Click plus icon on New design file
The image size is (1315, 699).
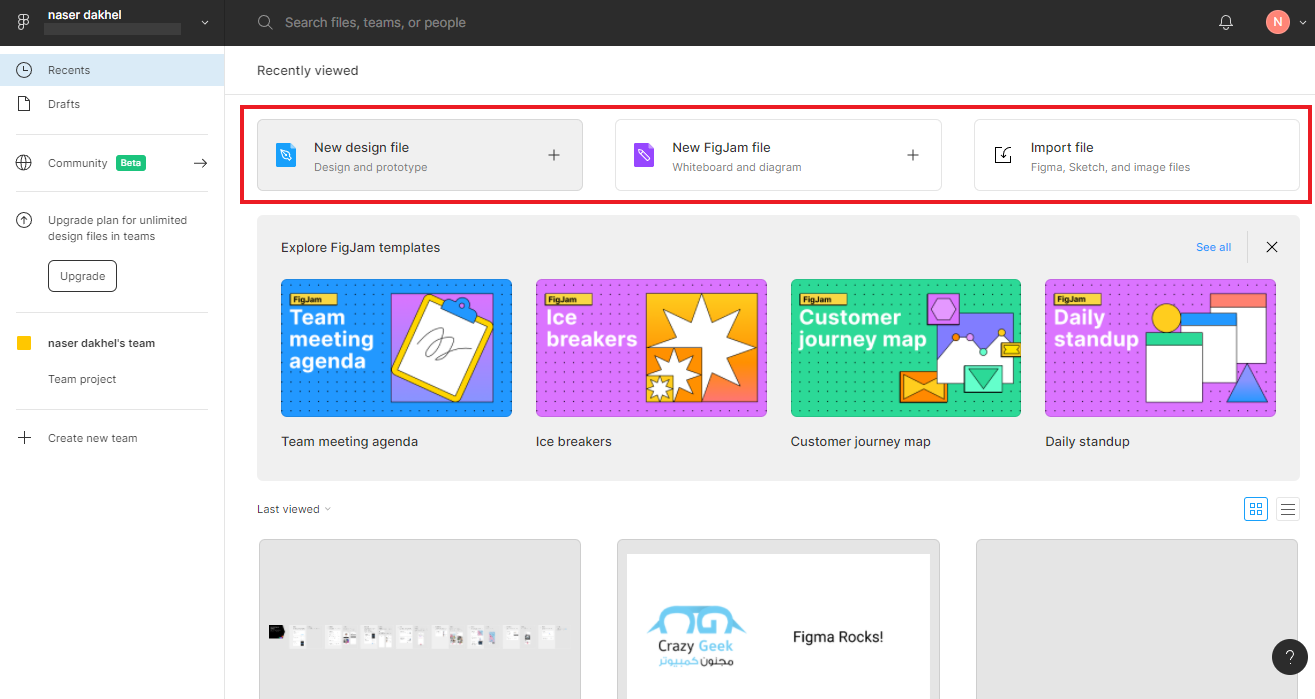(x=554, y=155)
